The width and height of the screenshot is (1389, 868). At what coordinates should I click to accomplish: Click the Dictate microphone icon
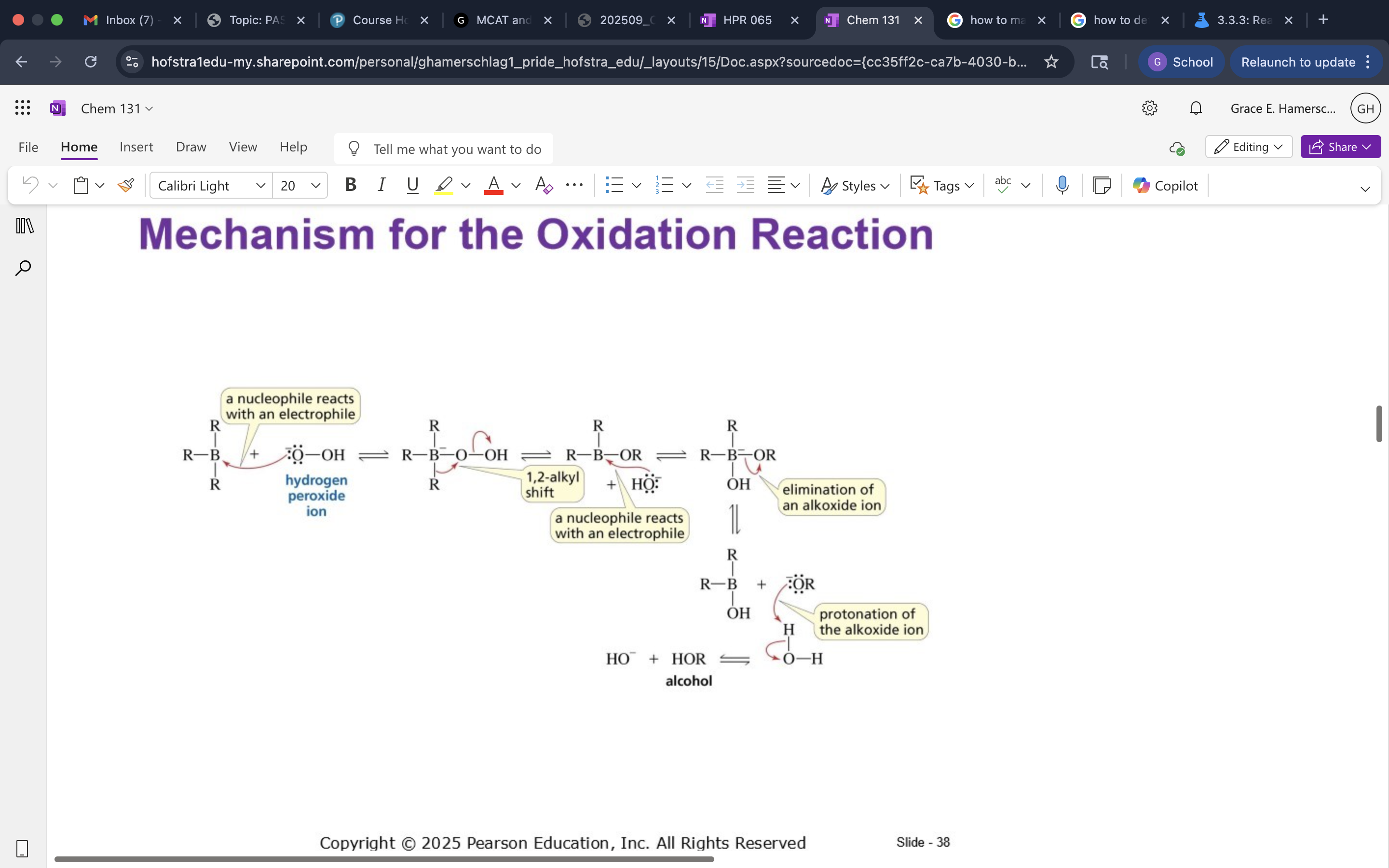click(x=1062, y=186)
